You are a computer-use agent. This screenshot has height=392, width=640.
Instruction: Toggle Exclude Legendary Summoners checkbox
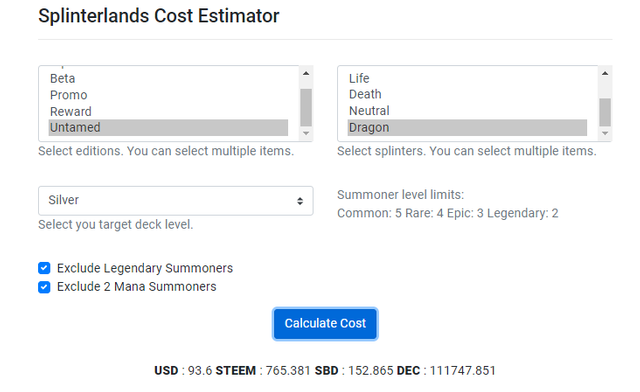pyautogui.click(x=44, y=268)
